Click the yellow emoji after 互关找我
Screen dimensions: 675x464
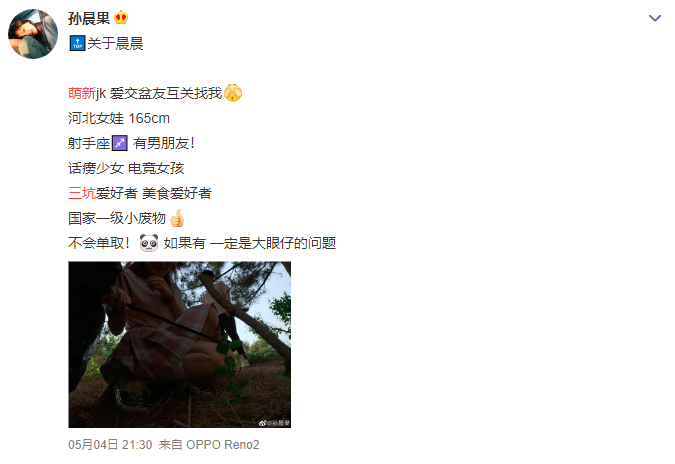[x=233, y=93]
